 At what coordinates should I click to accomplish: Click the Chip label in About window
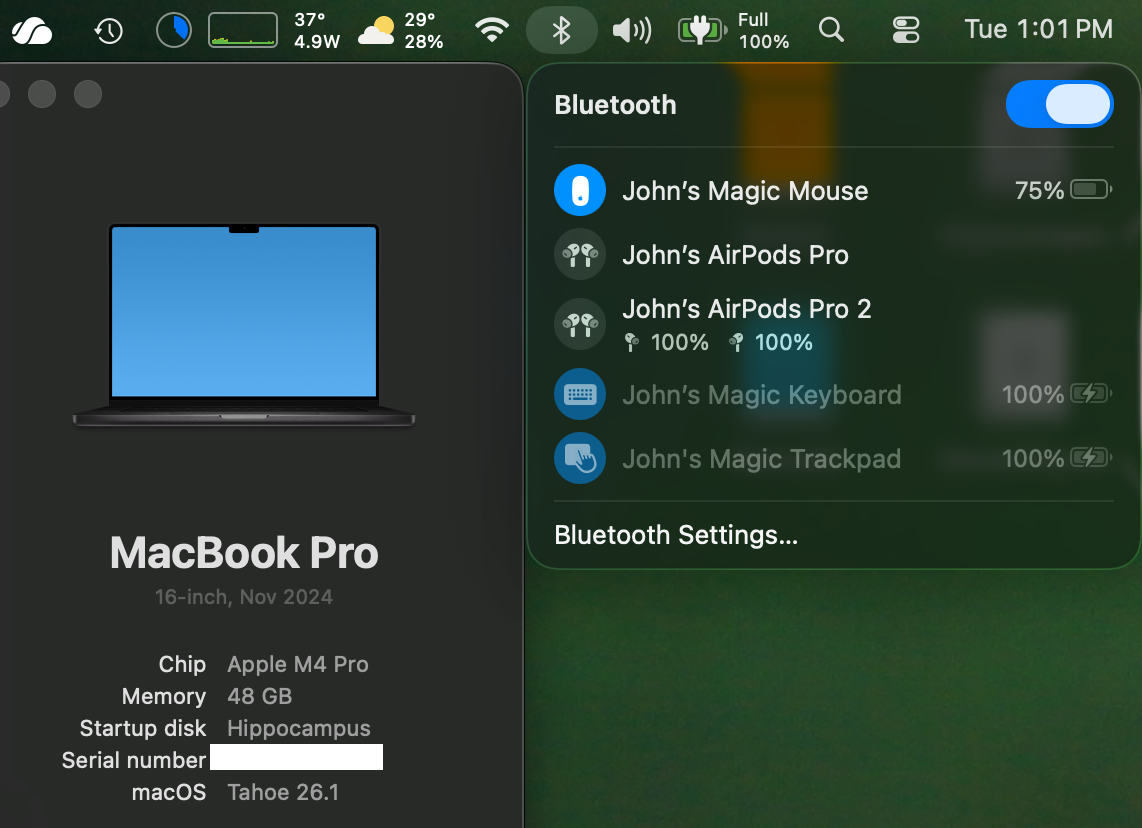182,664
